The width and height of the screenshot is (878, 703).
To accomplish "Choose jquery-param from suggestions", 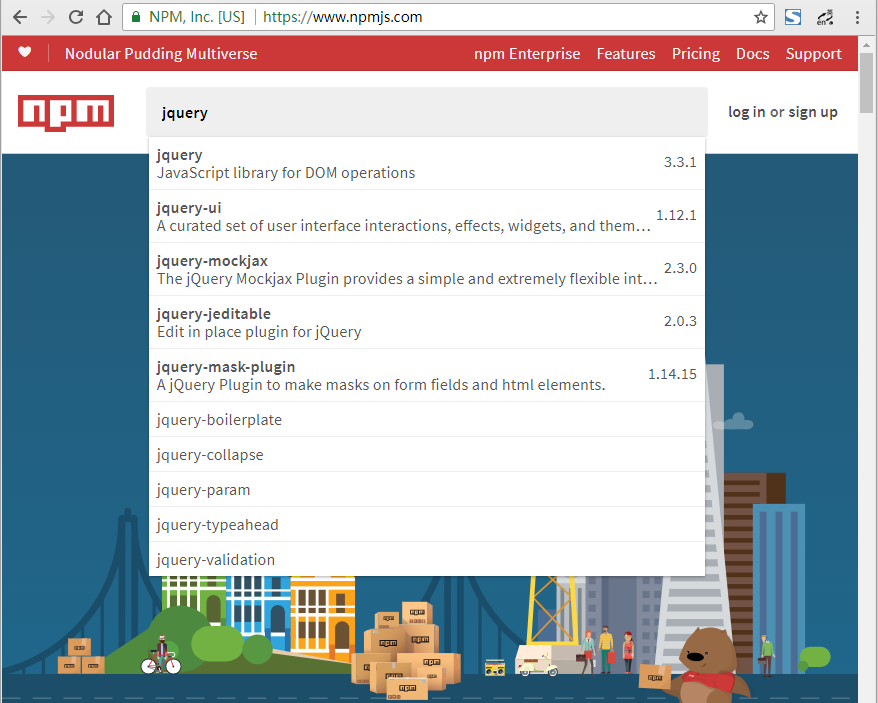I will 427,490.
